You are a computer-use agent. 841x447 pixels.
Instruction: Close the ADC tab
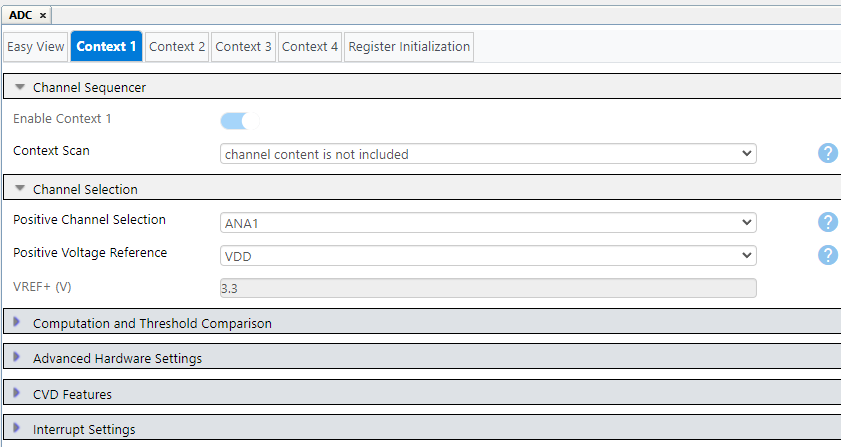tap(43, 16)
